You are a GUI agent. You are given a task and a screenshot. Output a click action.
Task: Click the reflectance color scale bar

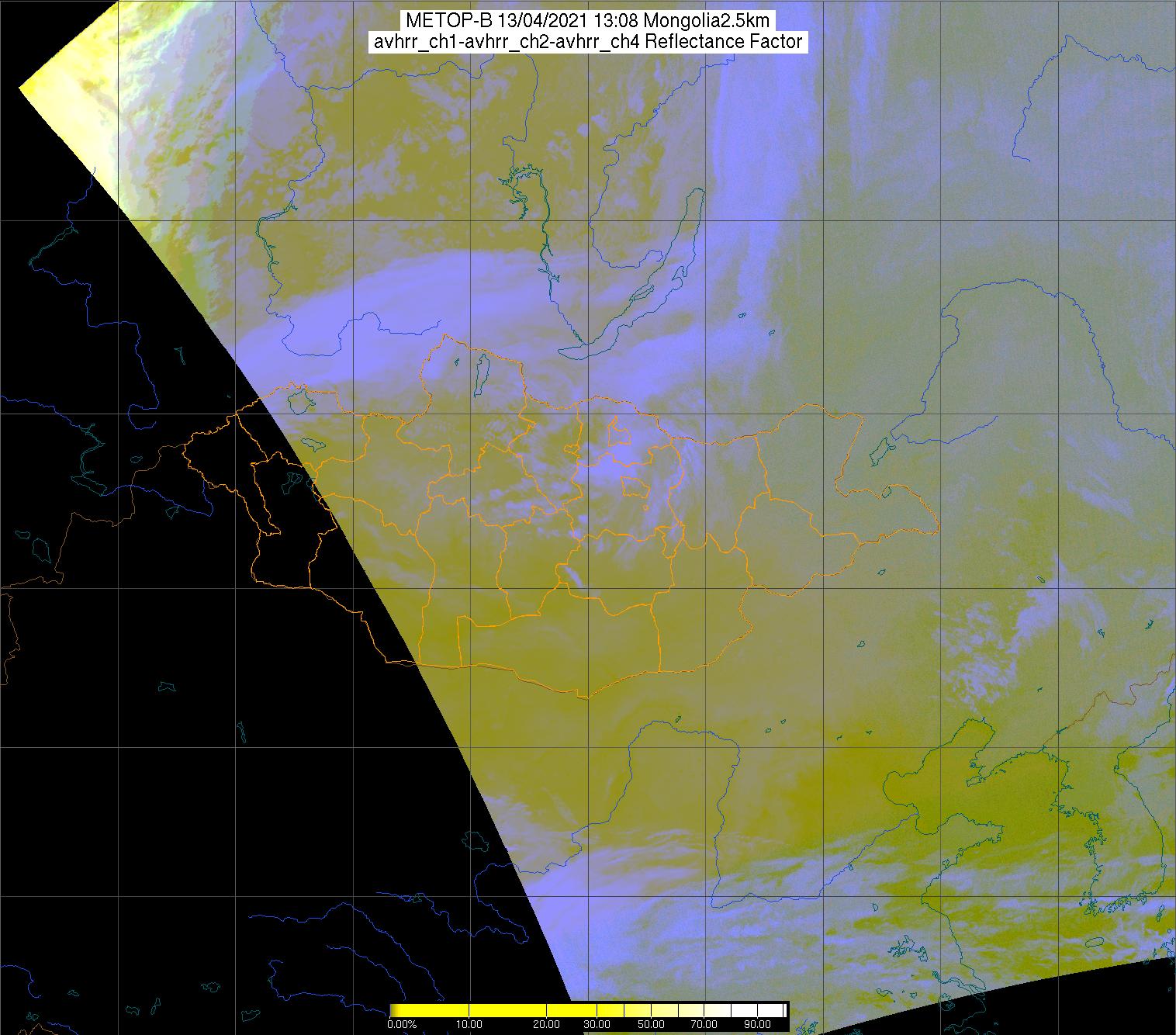[x=589, y=1010]
